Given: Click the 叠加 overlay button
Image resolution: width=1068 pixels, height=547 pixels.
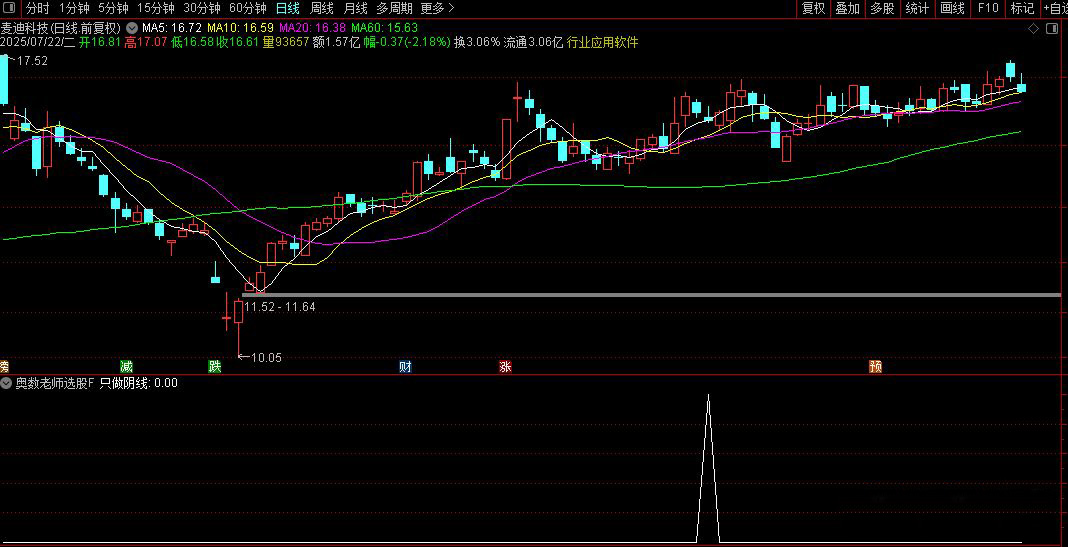Looking at the screenshot, I should (847, 8).
